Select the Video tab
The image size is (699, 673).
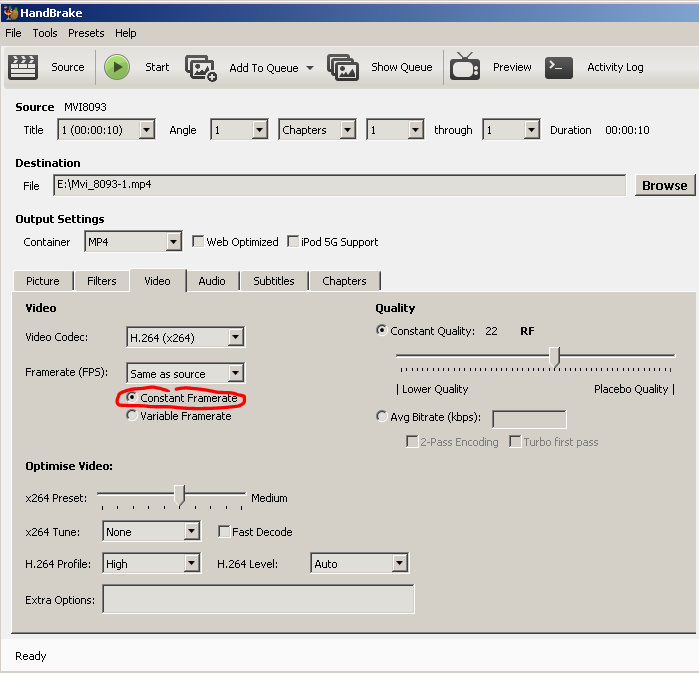(157, 281)
